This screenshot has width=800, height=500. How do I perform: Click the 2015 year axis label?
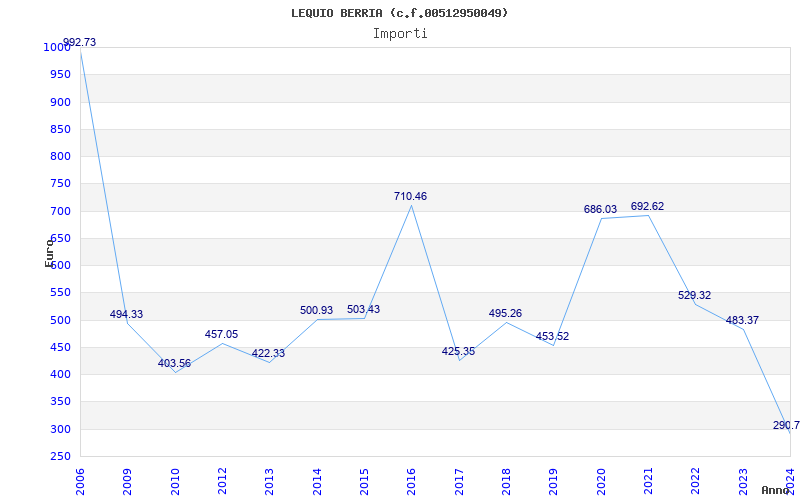(364, 482)
